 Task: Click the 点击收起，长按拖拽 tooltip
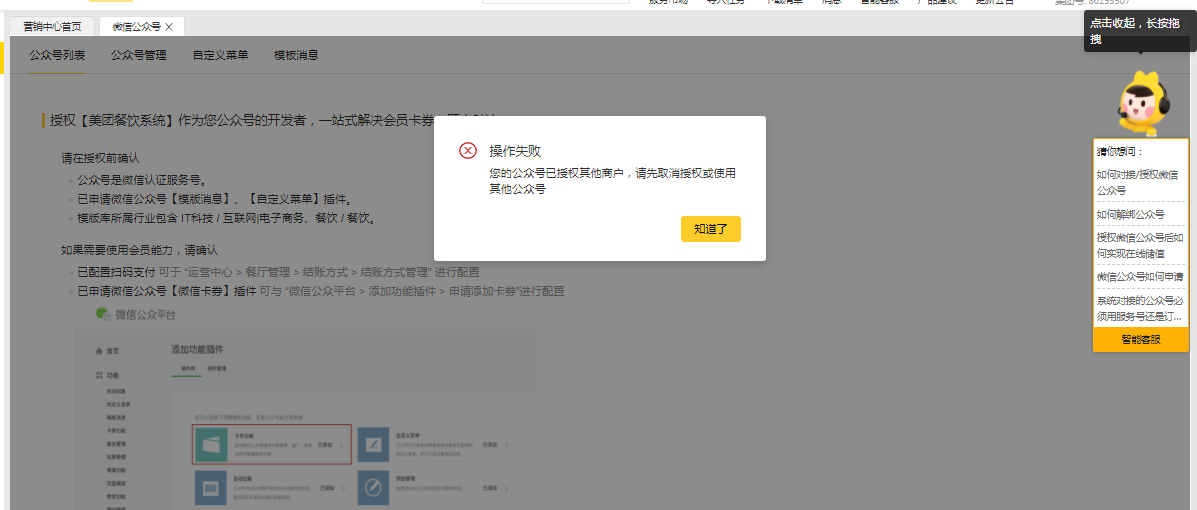coord(1140,31)
